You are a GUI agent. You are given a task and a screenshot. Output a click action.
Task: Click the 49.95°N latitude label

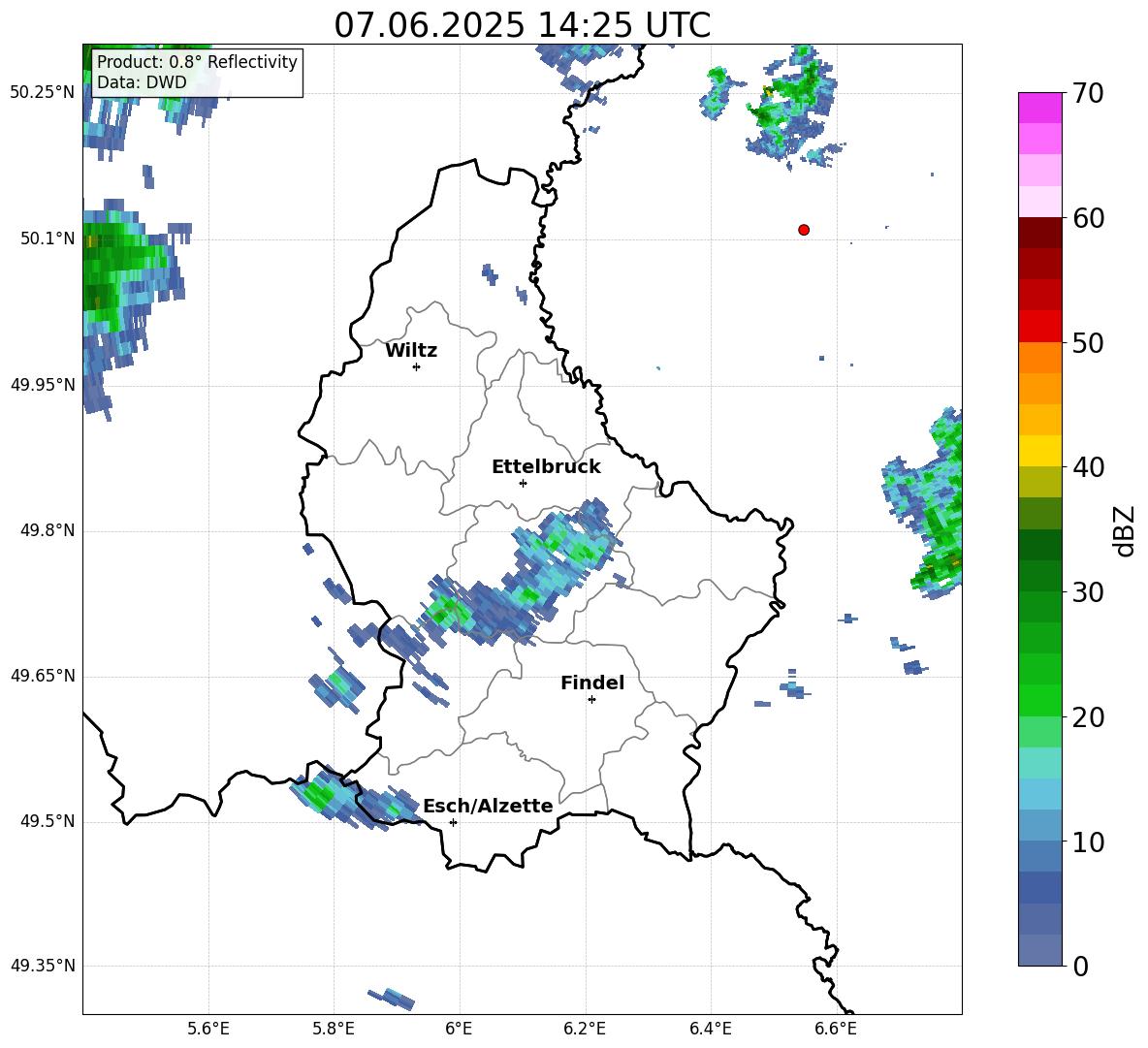(43, 385)
